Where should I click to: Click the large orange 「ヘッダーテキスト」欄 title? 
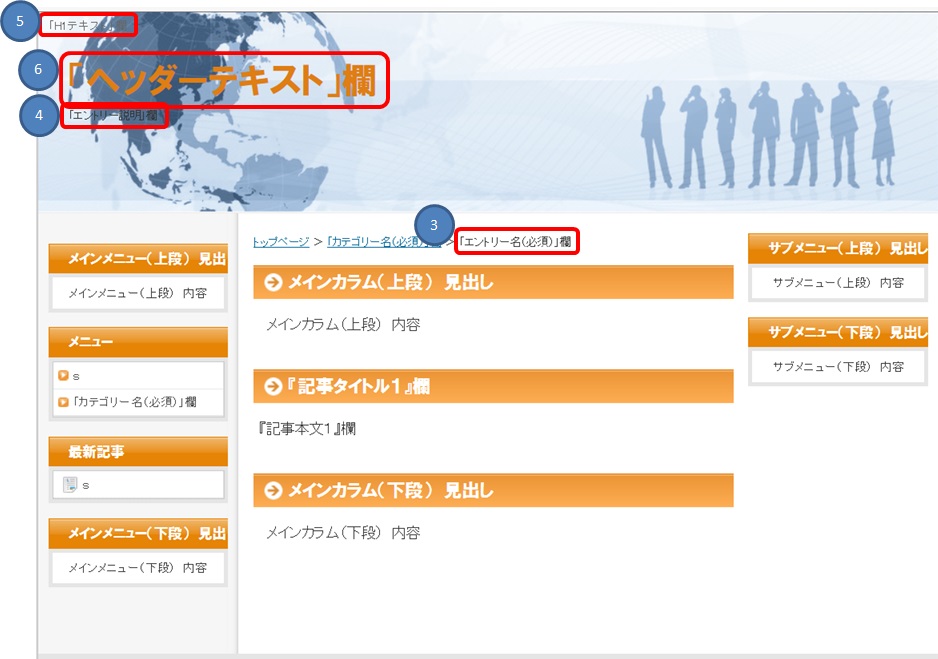[223, 79]
